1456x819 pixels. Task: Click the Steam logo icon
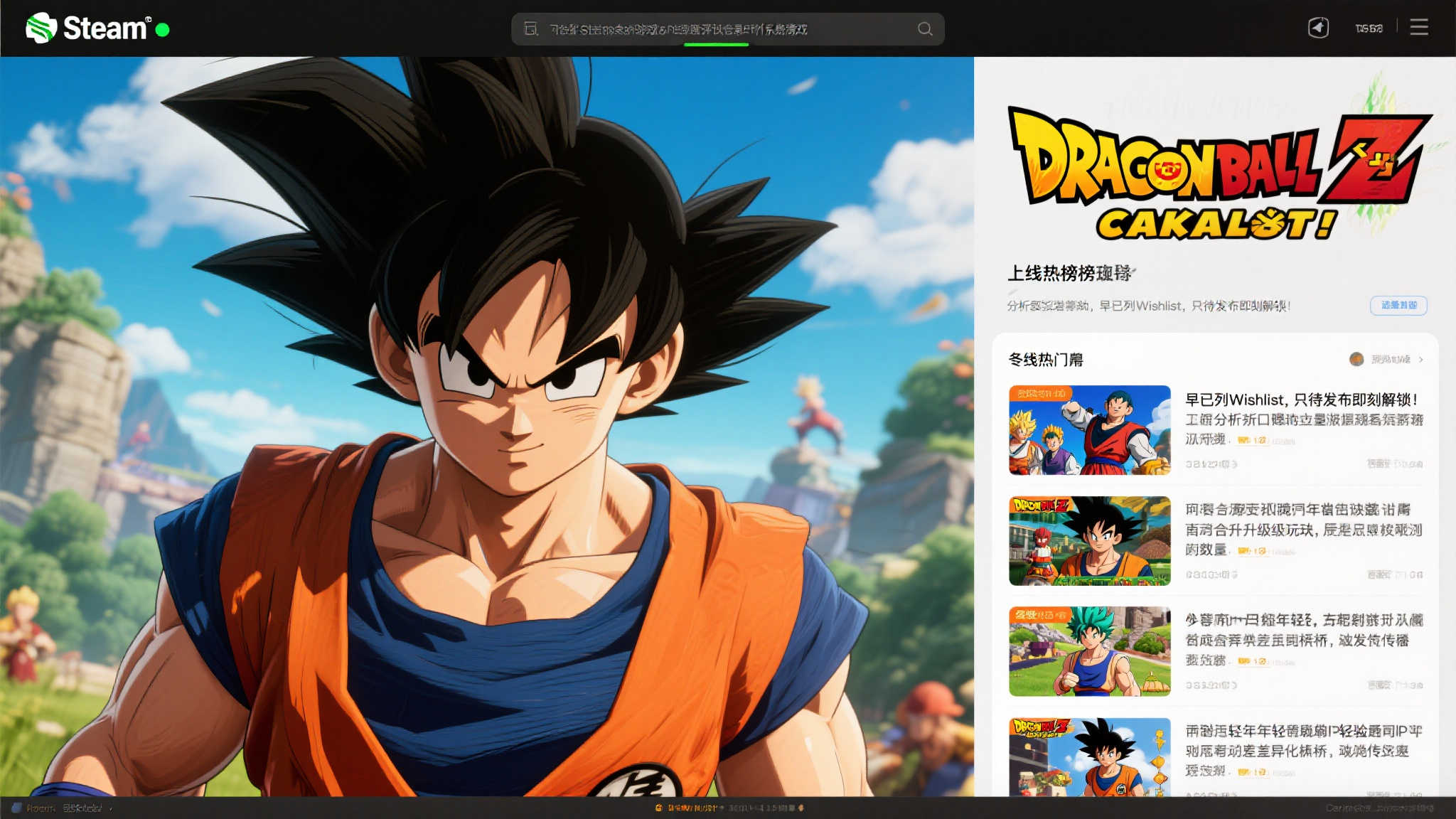point(41,28)
